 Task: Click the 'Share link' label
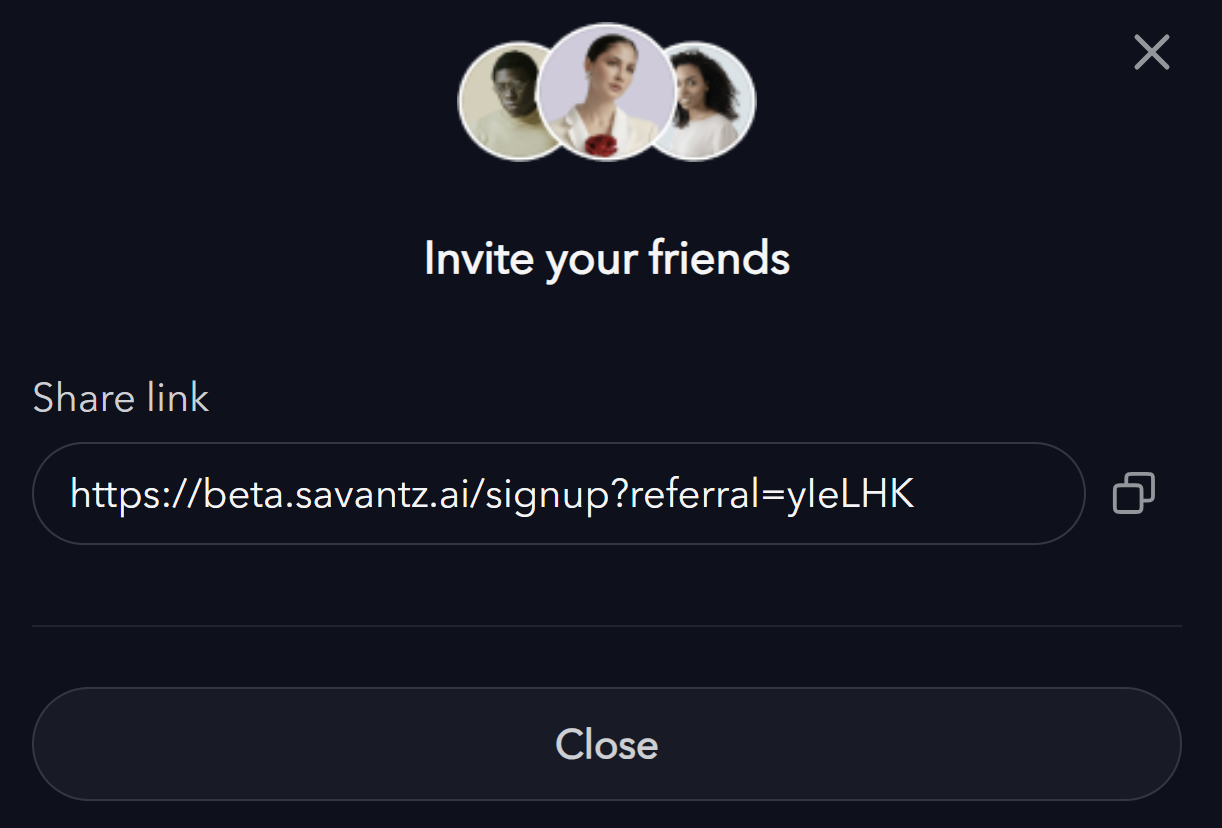[x=121, y=398]
